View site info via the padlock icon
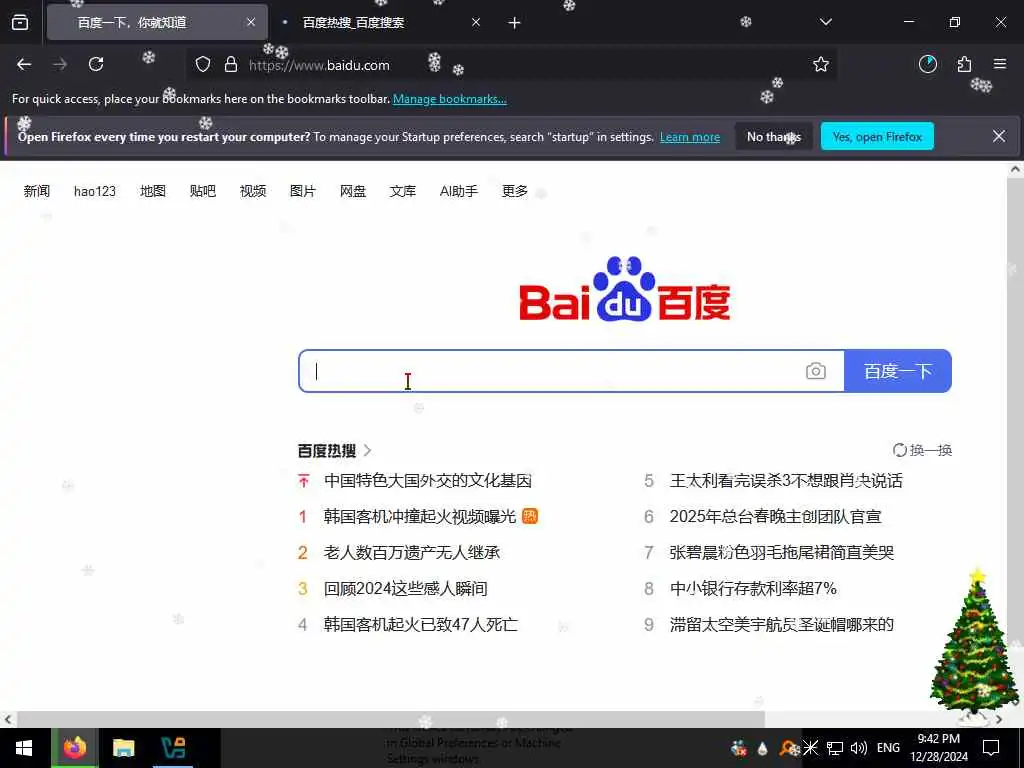This screenshot has width=1024, height=768. [231, 65]
